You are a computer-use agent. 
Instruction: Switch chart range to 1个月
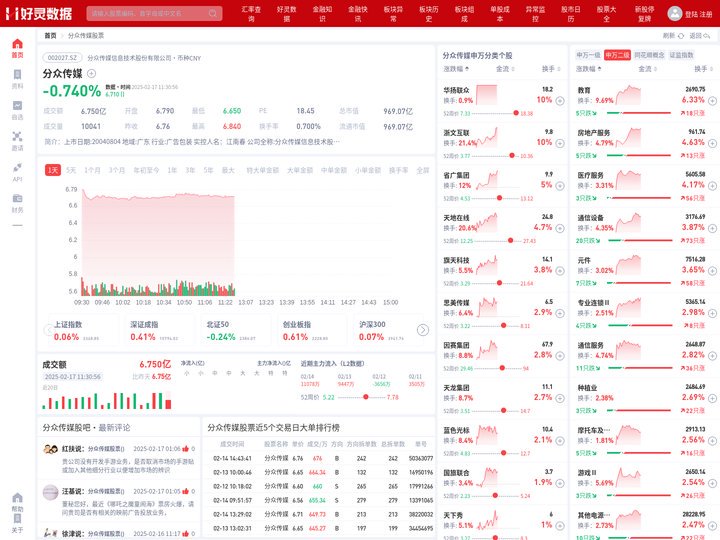pyautogui.click(x=92, y=170)
